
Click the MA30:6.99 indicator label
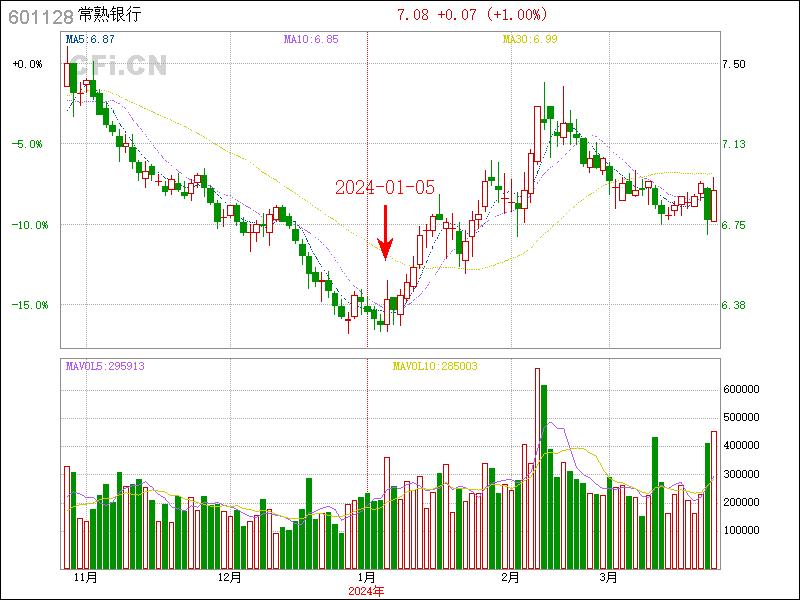tap(530, 39)
